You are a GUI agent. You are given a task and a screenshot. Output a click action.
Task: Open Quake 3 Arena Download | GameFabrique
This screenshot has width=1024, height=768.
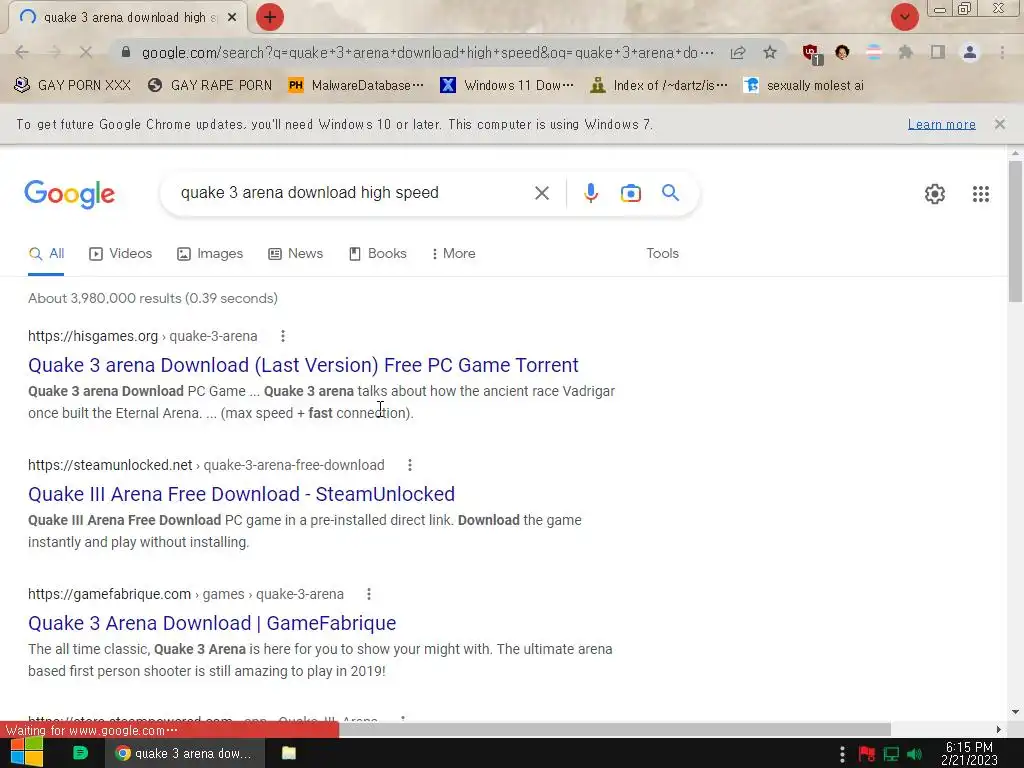(x=212, y=623)
